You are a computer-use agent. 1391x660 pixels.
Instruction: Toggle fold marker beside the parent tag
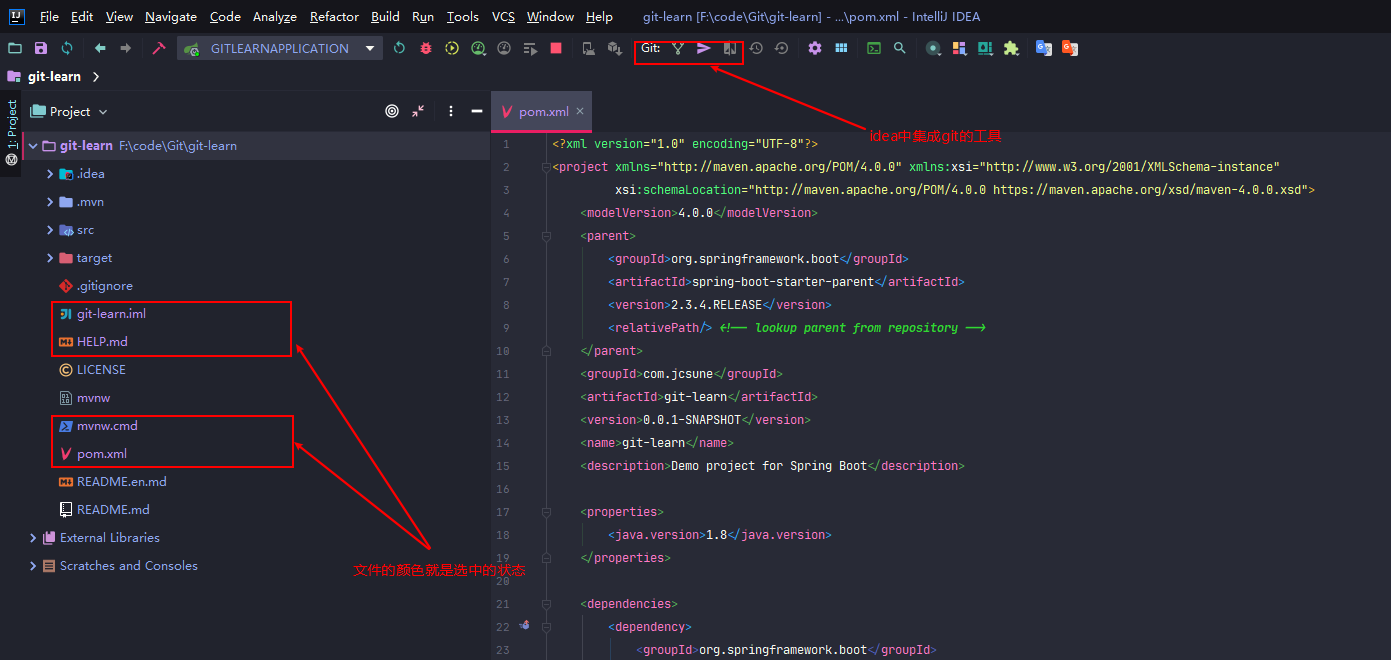pyautogui.click(x=546, y=236)
